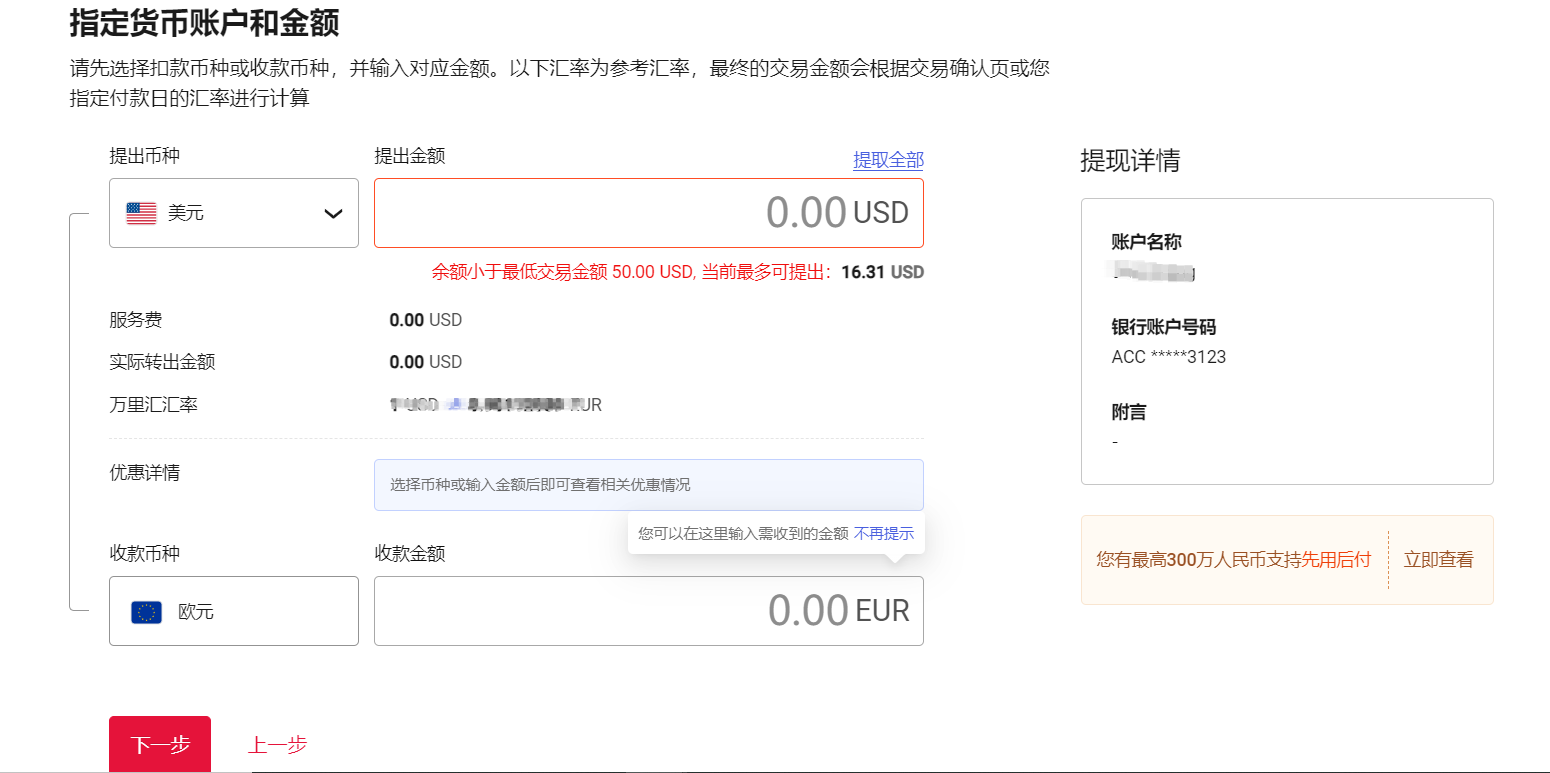Dismiss tooltip via 不再提示
1550x773 pixels.
884,533
